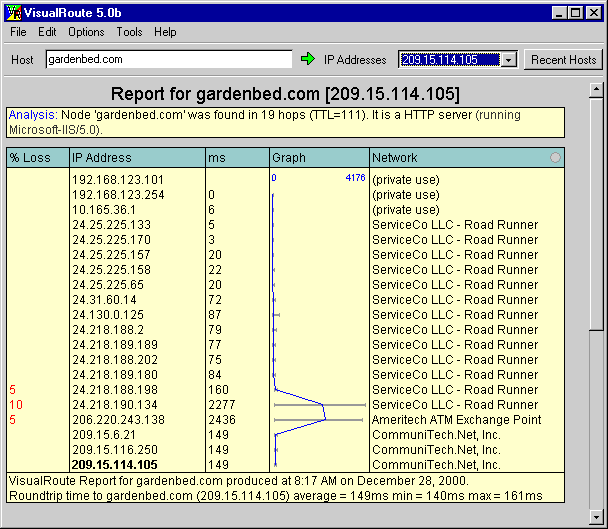Click the Graph column header
Viewport: 608px width, 529px height.
click(320, 157)
